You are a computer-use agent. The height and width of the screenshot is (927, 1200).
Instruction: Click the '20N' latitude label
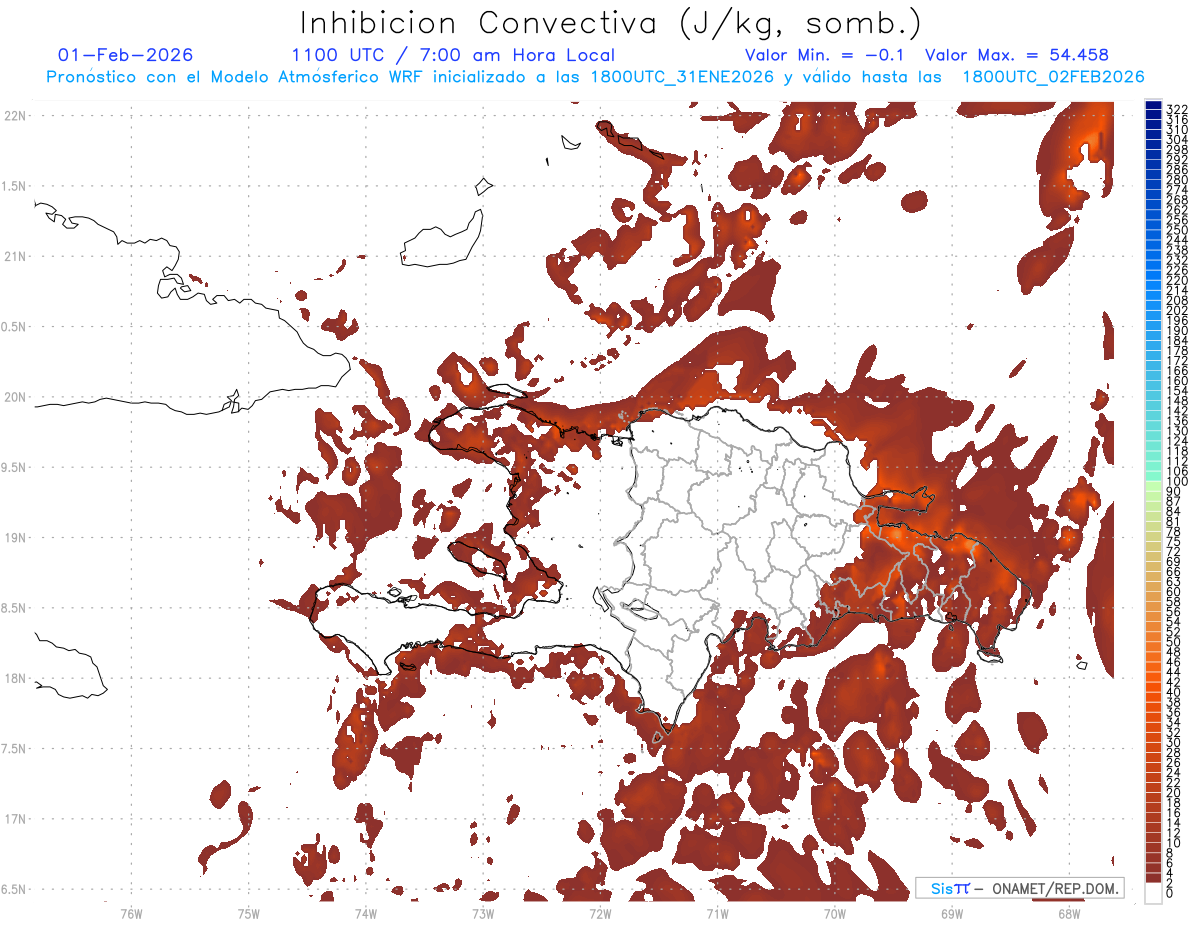click(15, 397)
